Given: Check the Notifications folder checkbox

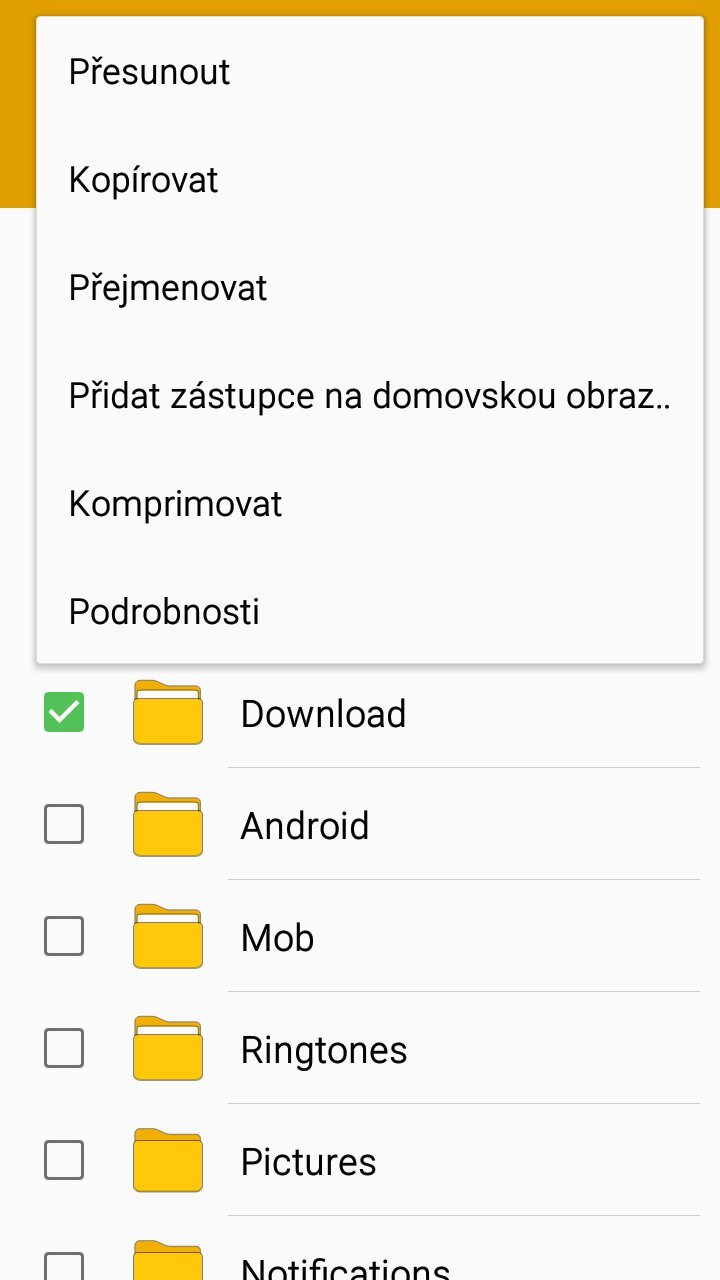Looking at the screenshot, I should tap(64, 1266).
